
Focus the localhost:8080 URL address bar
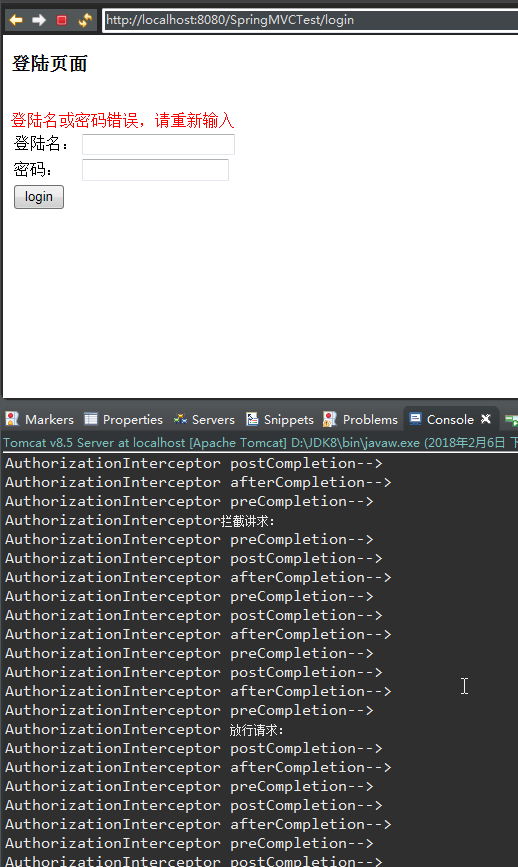point(311,20)
